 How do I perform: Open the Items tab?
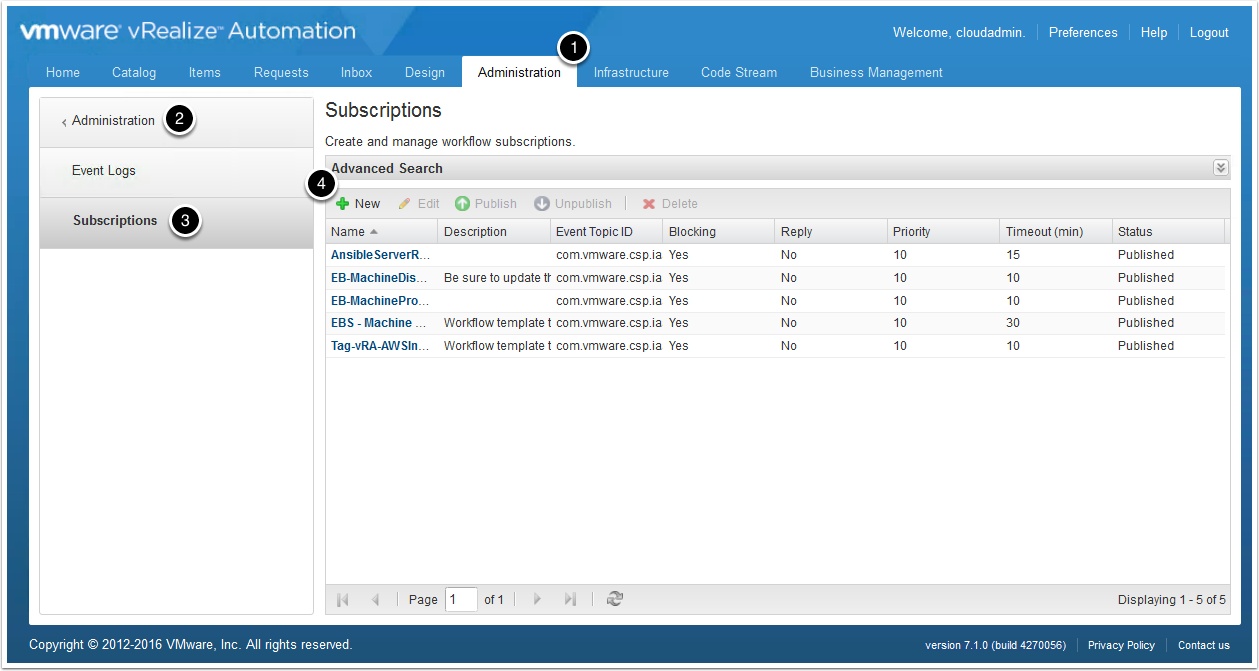pos(205,72)
